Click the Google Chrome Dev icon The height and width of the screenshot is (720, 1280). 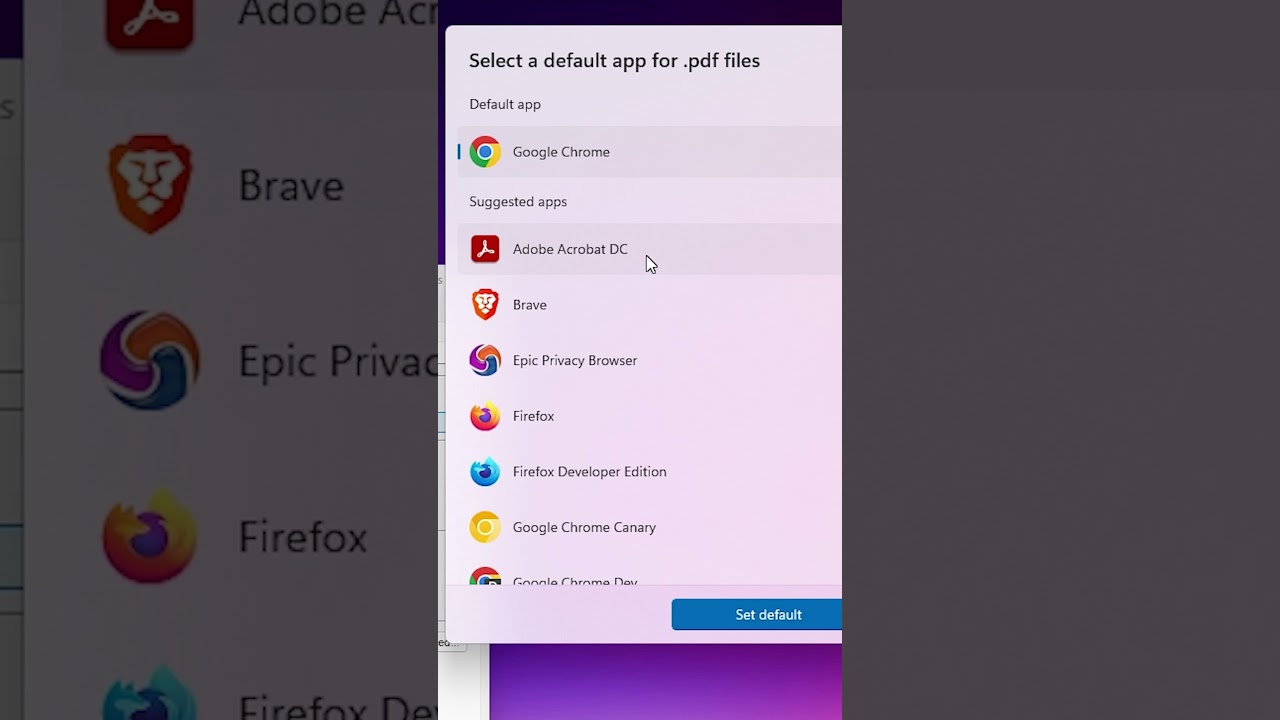click(485, 577)
